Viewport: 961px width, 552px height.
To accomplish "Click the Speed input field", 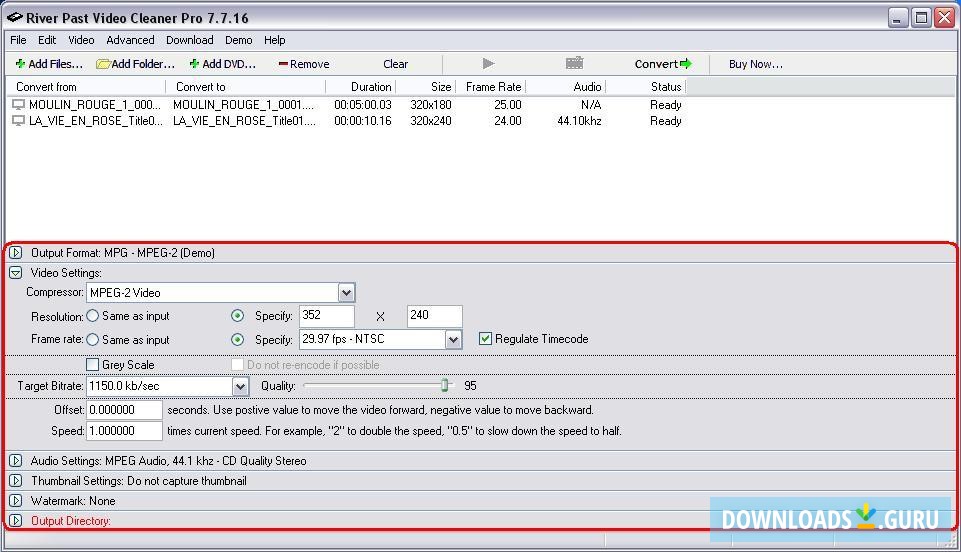I will click(x=124, y=431).
